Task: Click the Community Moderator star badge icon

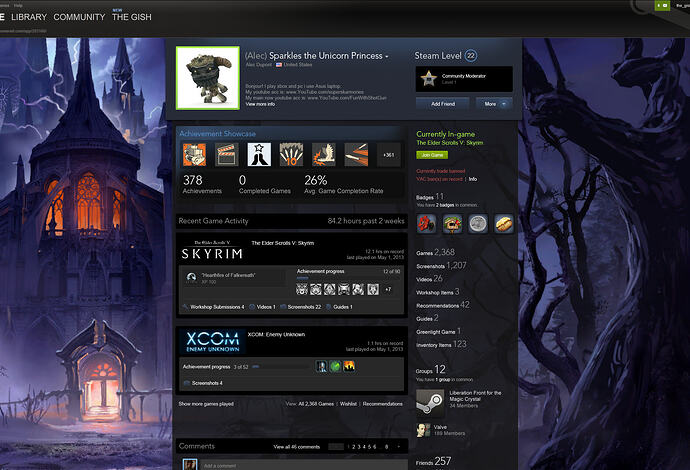Action: [428, 79]
